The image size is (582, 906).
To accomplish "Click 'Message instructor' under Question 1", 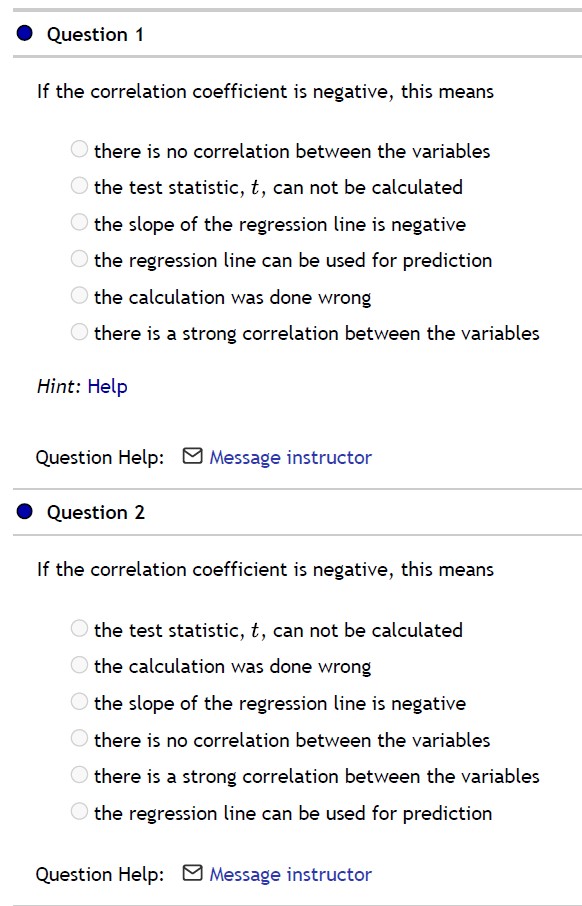I will pyautogui.click(x=289, y=457).
